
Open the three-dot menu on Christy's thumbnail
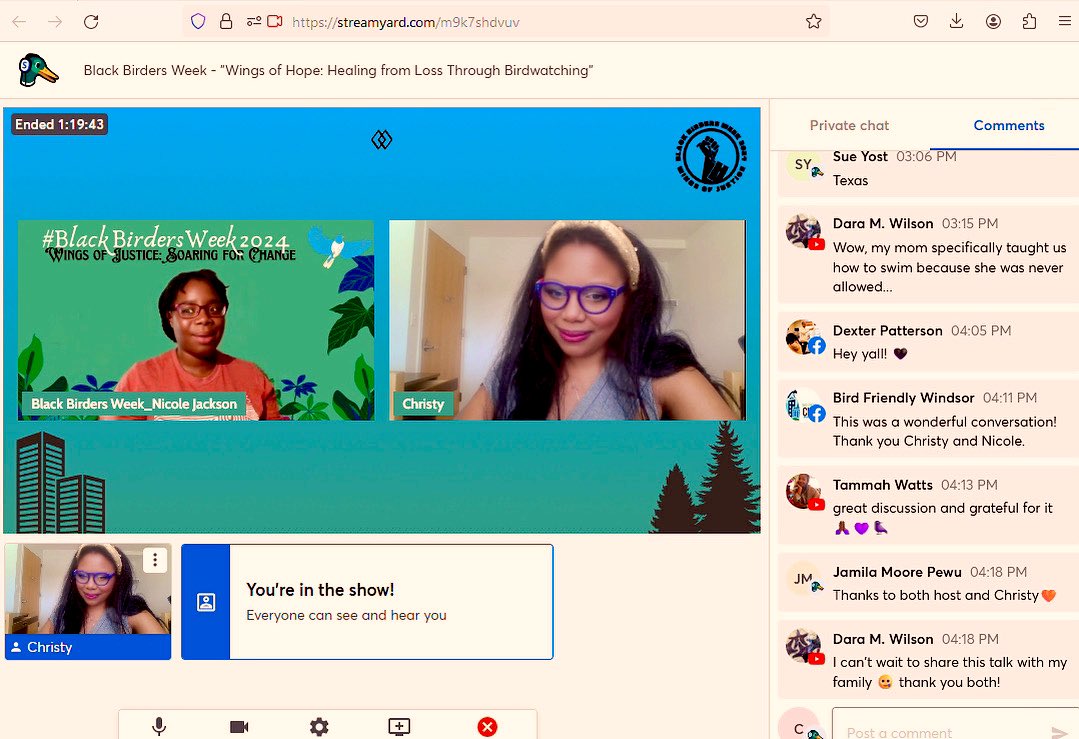[x=155, y=560]
